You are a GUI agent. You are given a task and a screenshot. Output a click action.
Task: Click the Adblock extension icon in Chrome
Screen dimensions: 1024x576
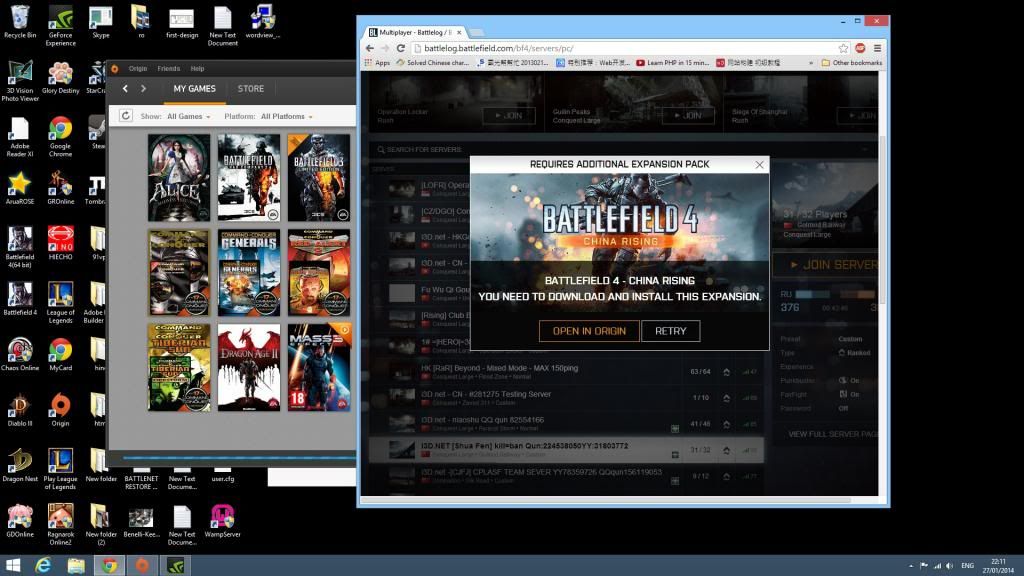coord(860,48)
